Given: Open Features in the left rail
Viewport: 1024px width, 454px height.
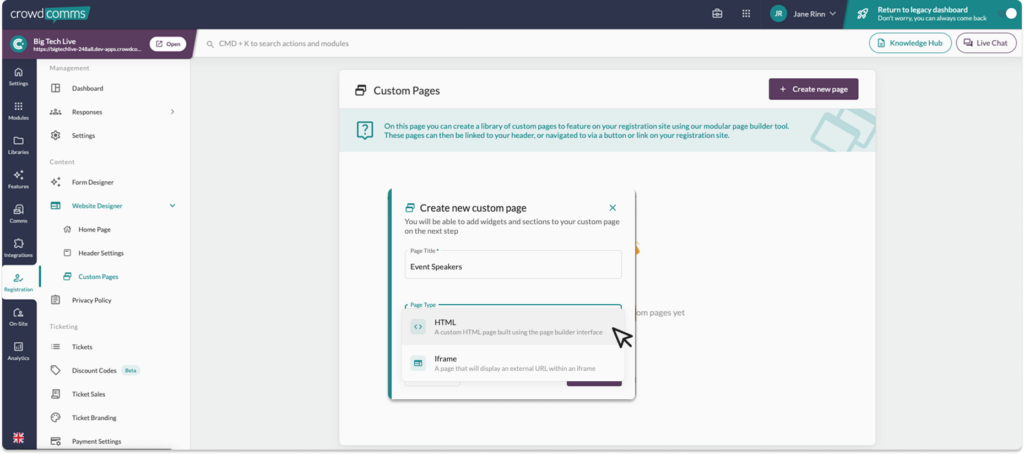Looking at the screenshot, I should click(18, 179).
